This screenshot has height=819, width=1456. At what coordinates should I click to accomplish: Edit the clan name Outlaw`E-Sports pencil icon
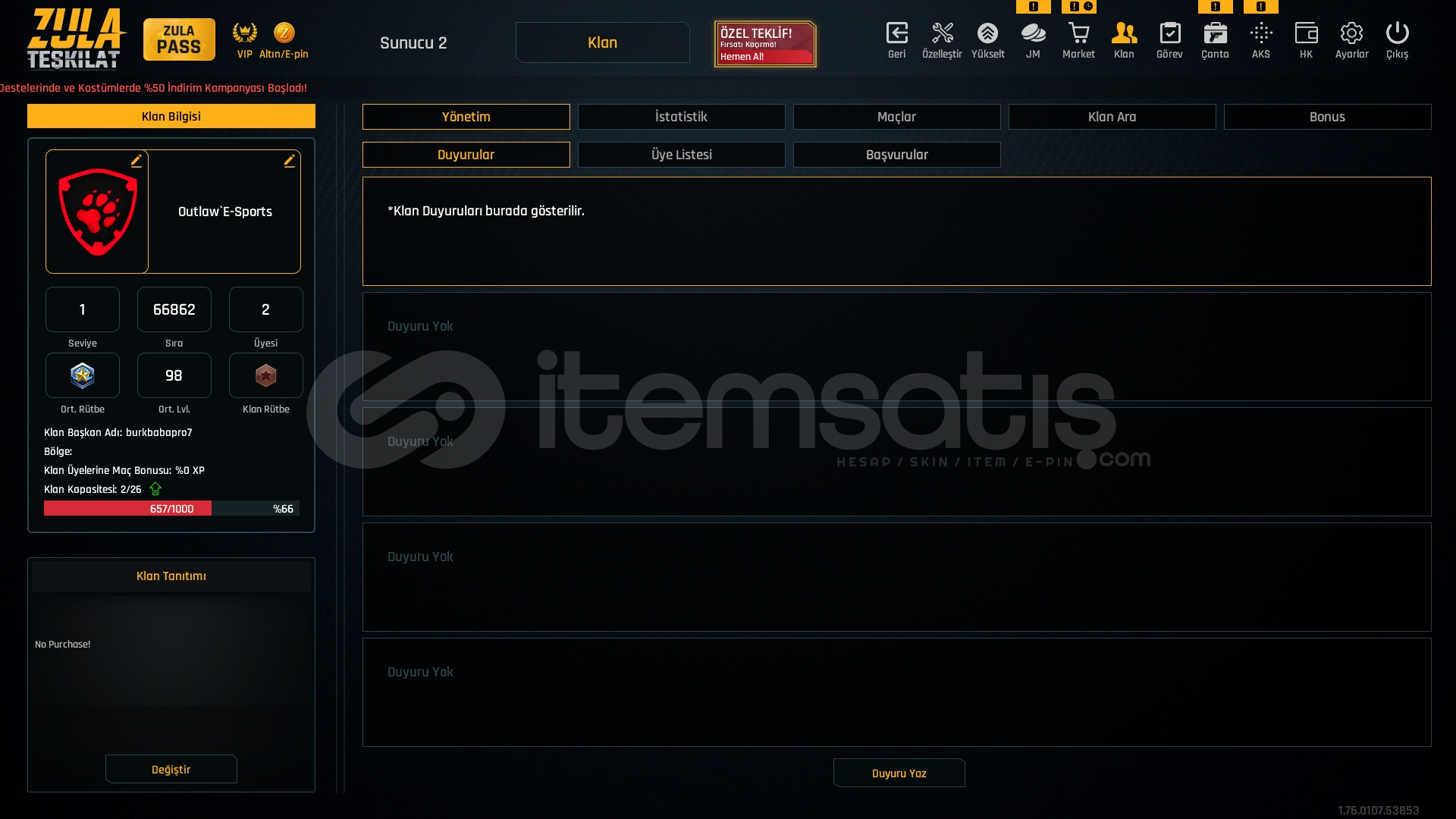point(289,160)
